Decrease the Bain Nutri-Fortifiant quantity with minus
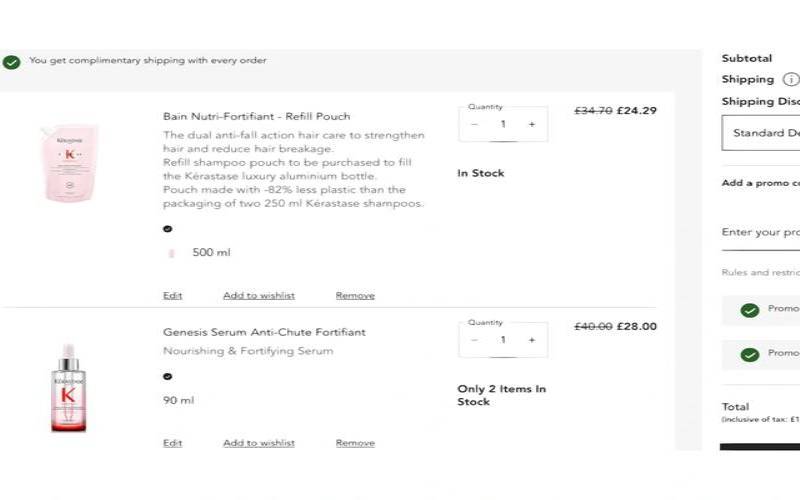Image resolution: width=800 pixels, height=500 pixels. click(474, 124)
